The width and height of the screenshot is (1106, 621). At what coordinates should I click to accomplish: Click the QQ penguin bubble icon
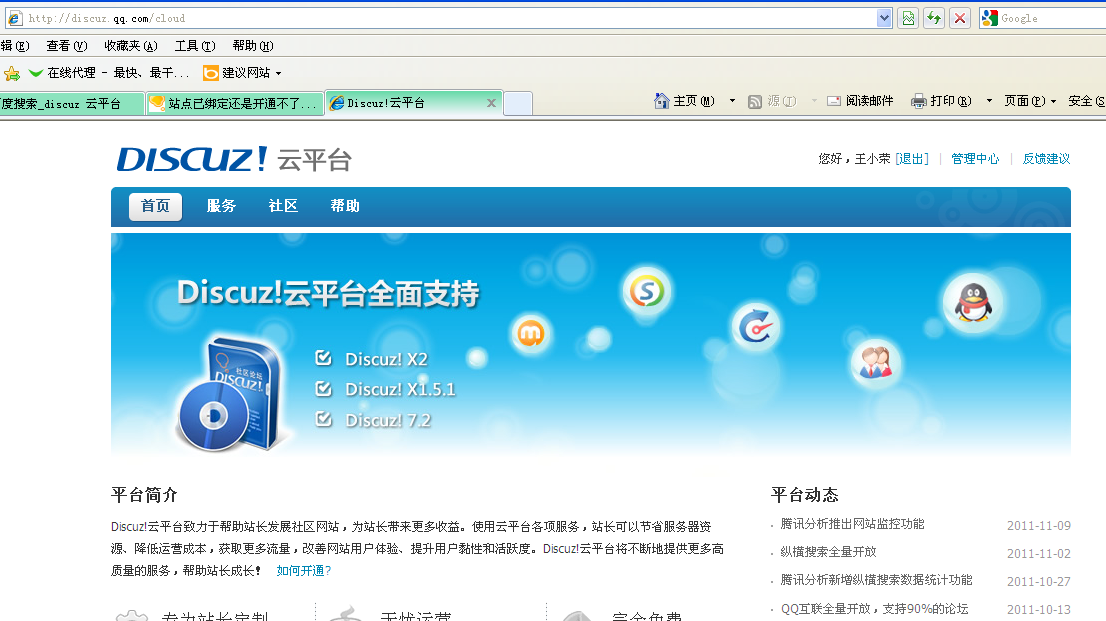(x=973, y=303)
